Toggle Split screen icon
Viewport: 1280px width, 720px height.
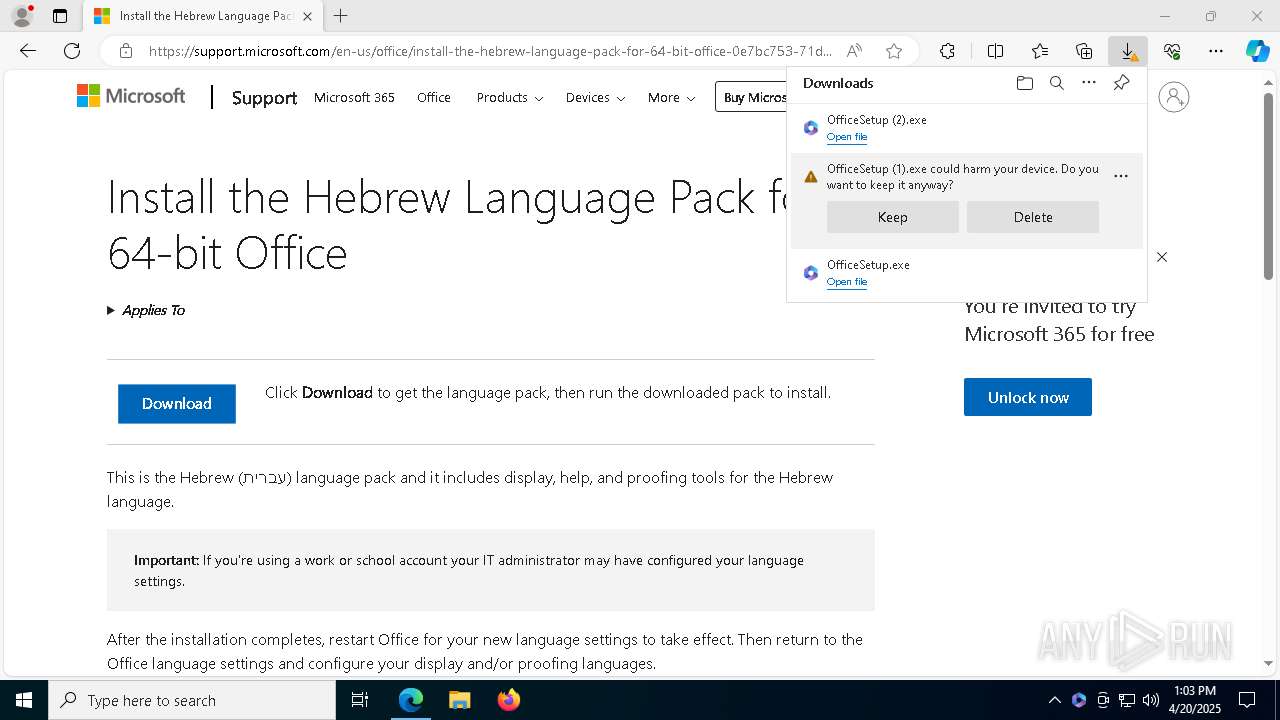[x=995, y=51]
